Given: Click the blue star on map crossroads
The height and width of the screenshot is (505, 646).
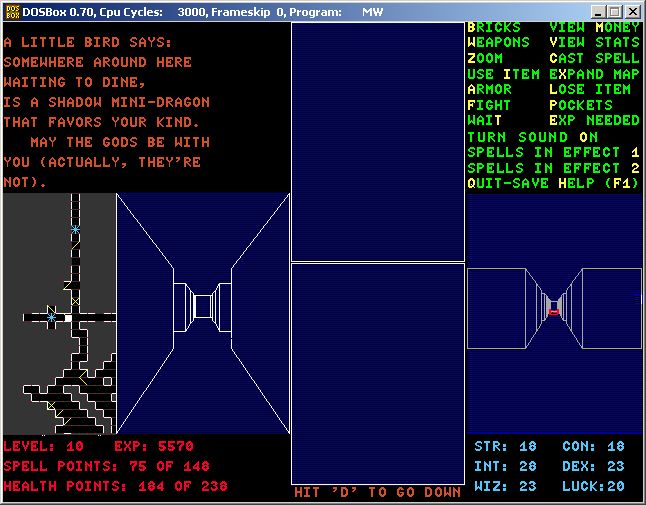Looking at the screenshot, I should [52, 317].
